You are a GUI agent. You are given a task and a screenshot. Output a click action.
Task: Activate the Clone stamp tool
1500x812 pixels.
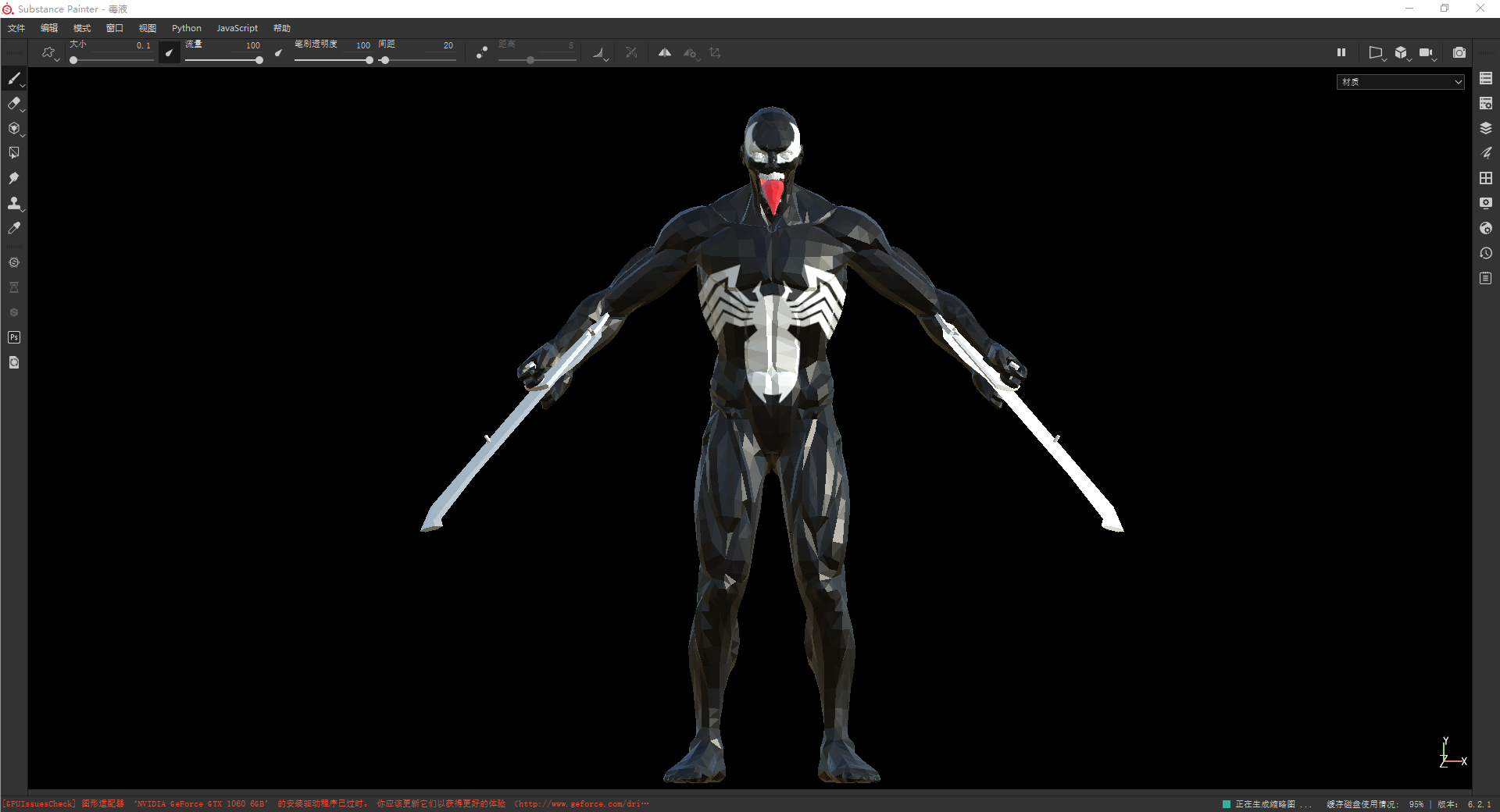pyautogui.click(x=14, y=203)
